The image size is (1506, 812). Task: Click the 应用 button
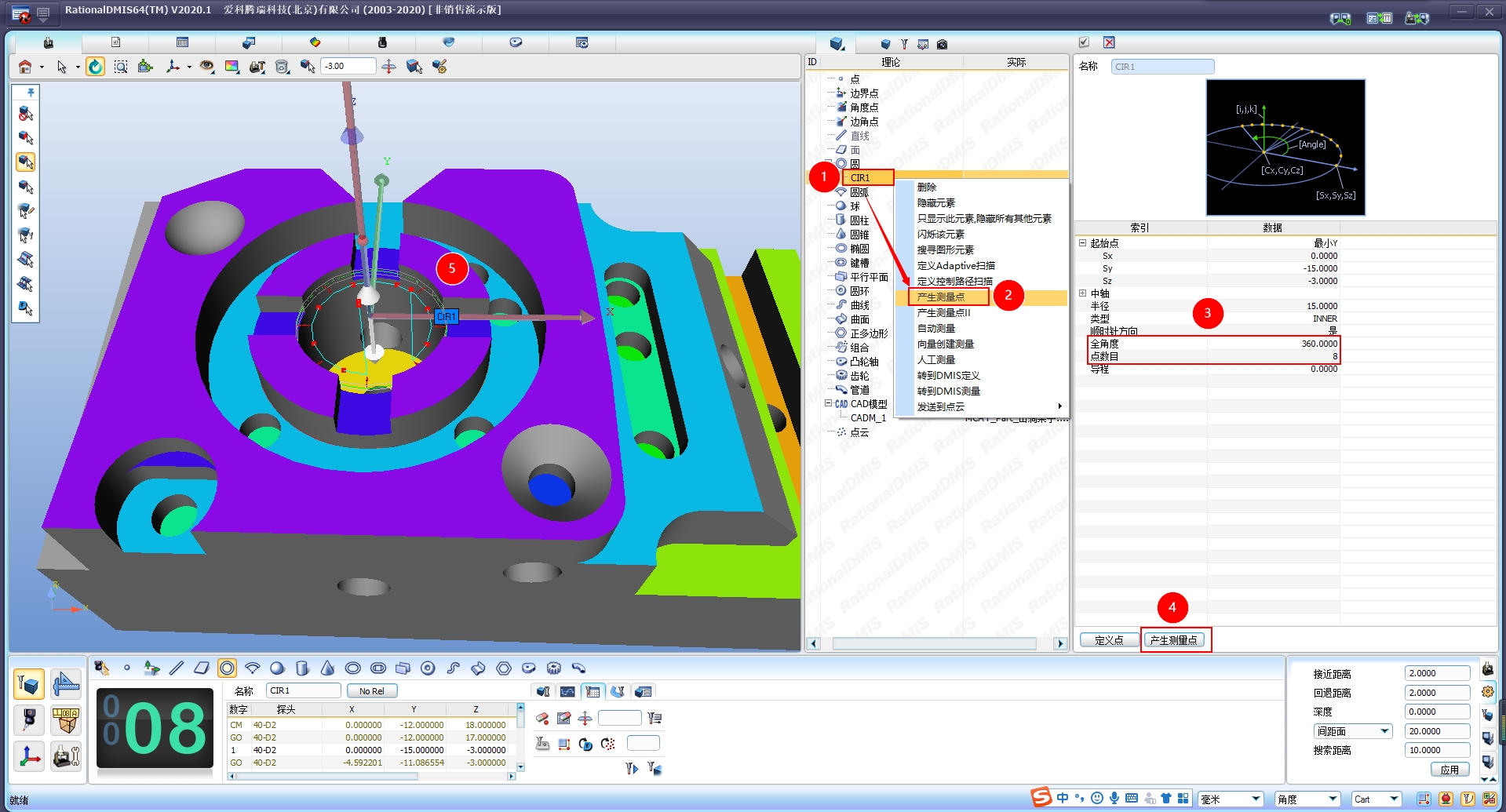(x=1449, y=770)
